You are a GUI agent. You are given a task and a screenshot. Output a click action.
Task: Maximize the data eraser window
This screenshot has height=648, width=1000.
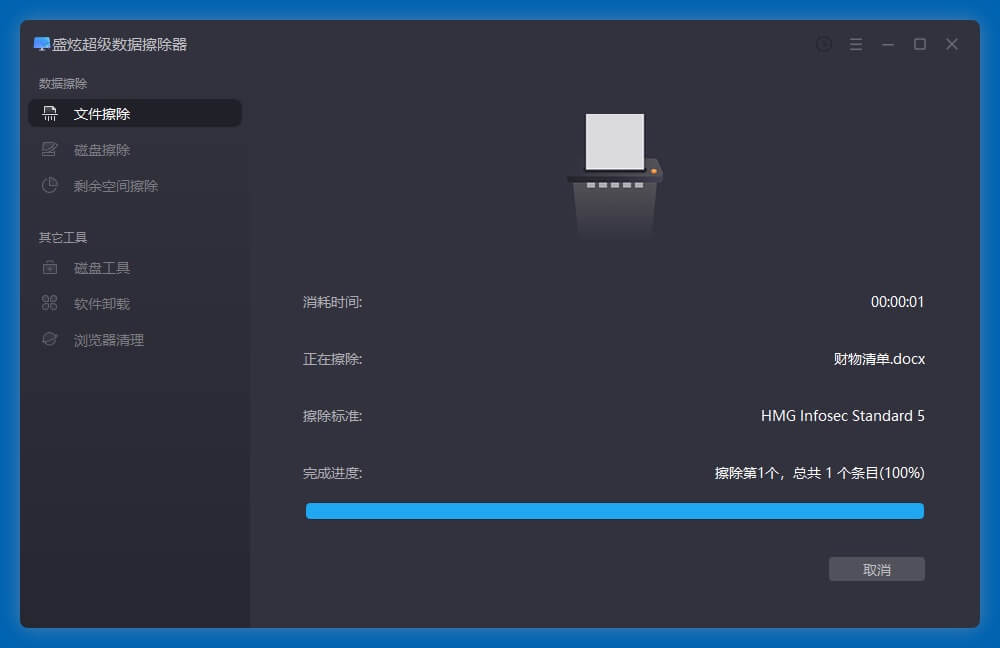[920, 44]
